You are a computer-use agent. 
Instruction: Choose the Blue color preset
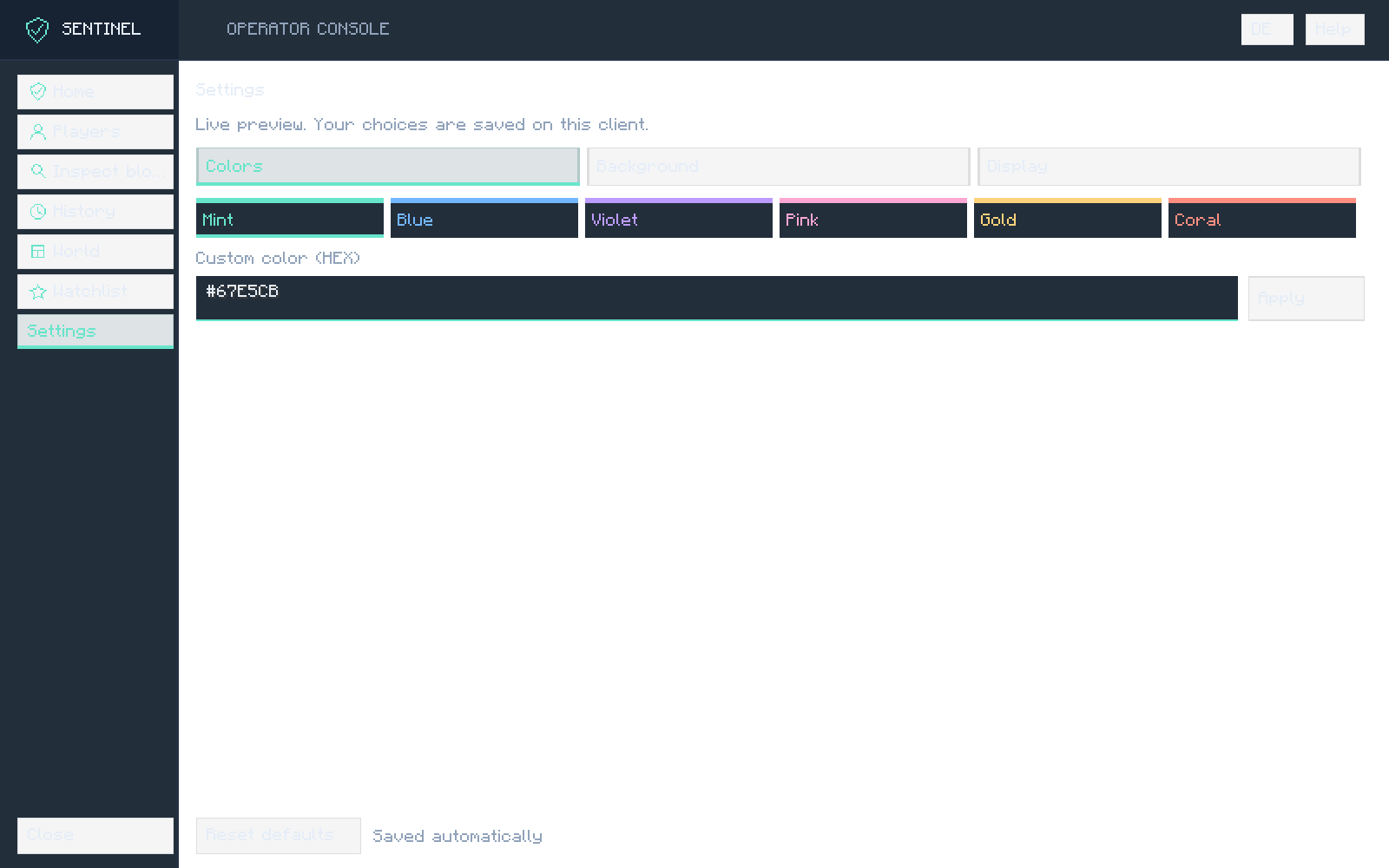tap(484, 218)
